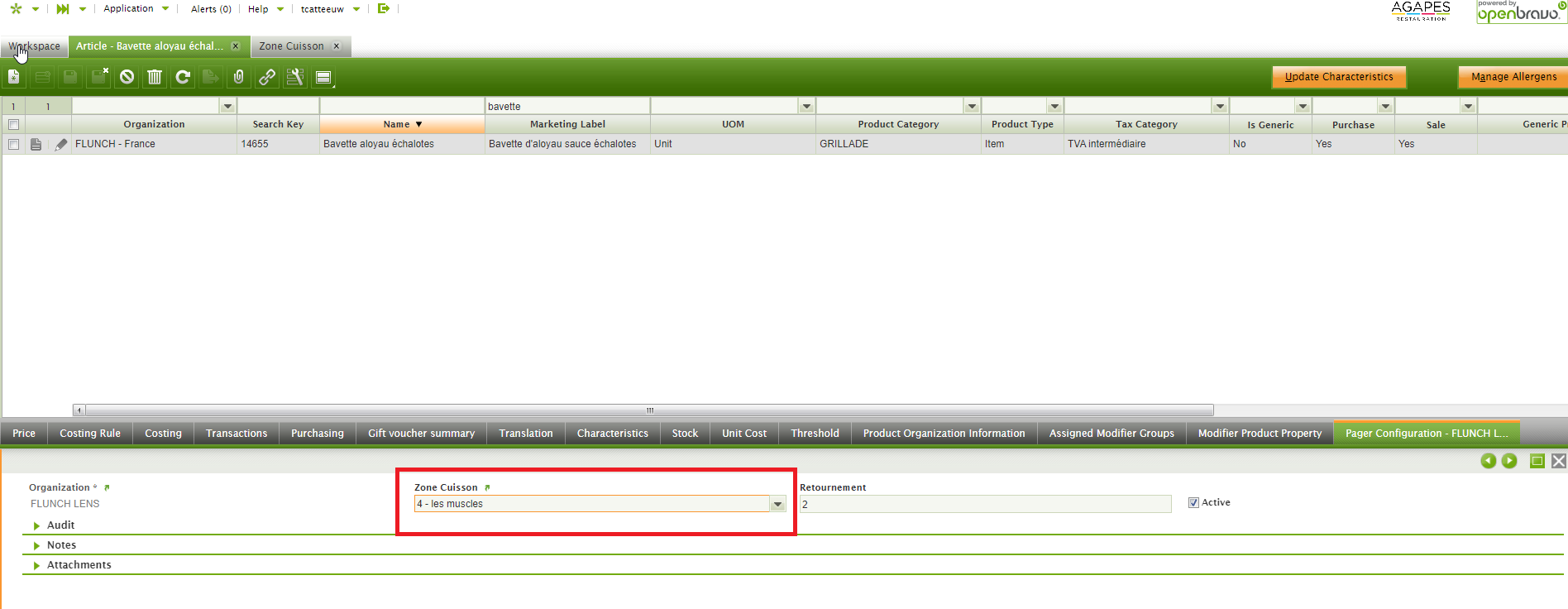Click the Export to spreadsheet toolbar icon

211,77
